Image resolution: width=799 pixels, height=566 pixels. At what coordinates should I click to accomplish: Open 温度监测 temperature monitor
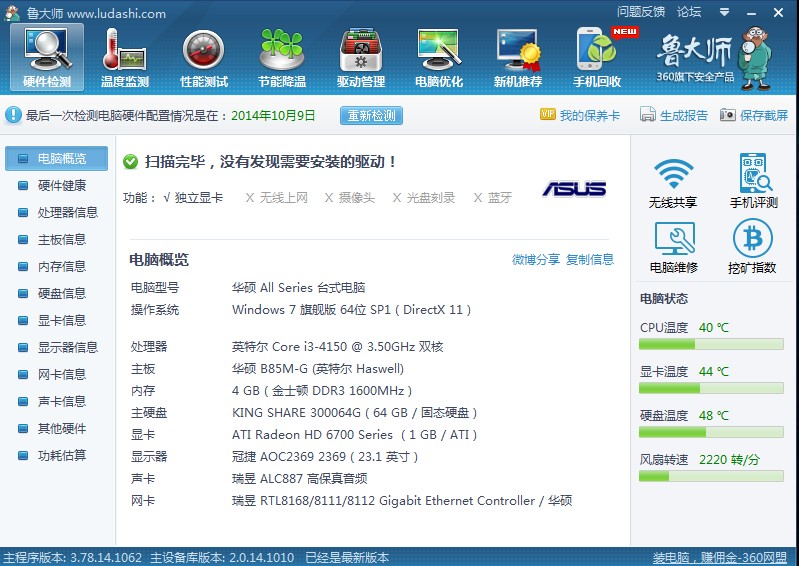click(x=125, y=57)
